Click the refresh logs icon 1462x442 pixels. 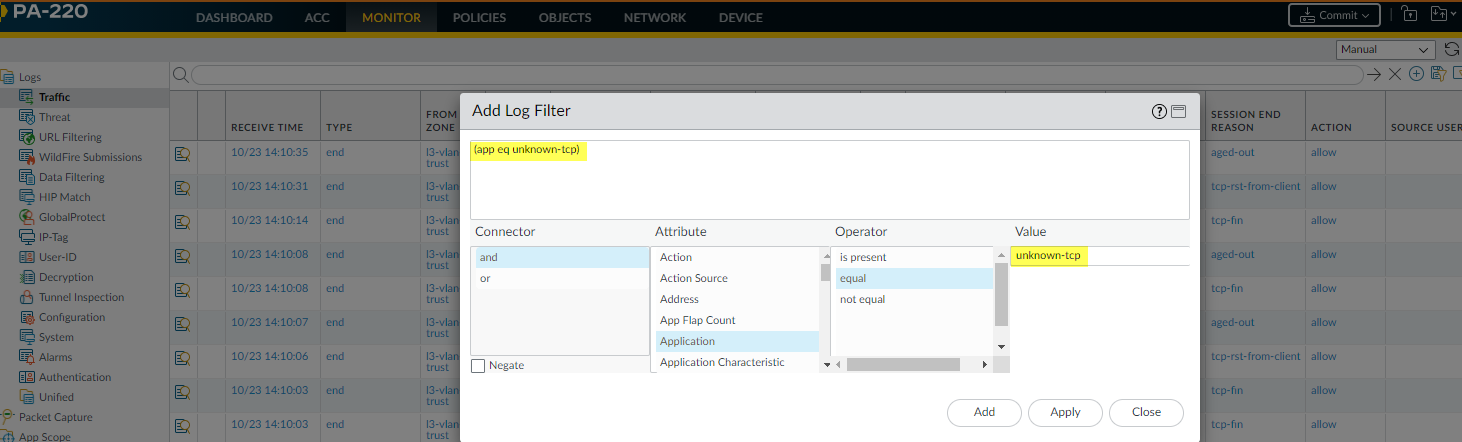click(1452, 49)
